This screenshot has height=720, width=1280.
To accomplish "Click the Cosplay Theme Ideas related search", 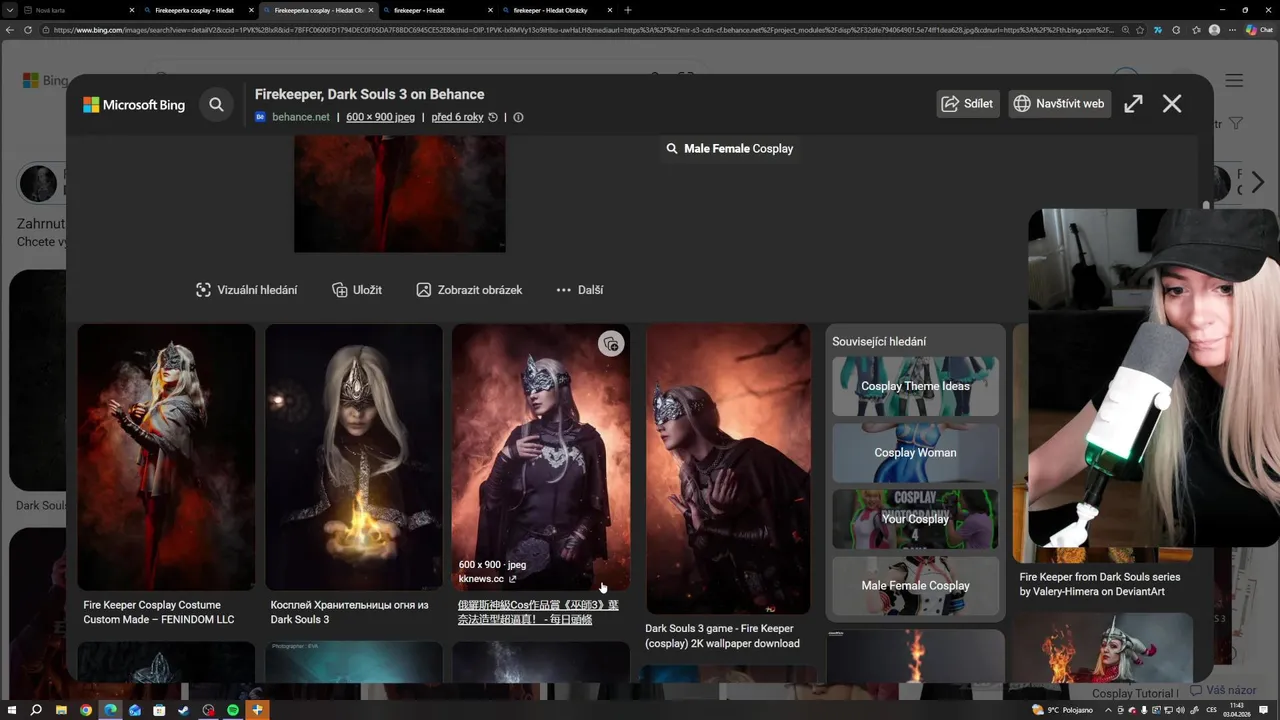I will 915,386.
